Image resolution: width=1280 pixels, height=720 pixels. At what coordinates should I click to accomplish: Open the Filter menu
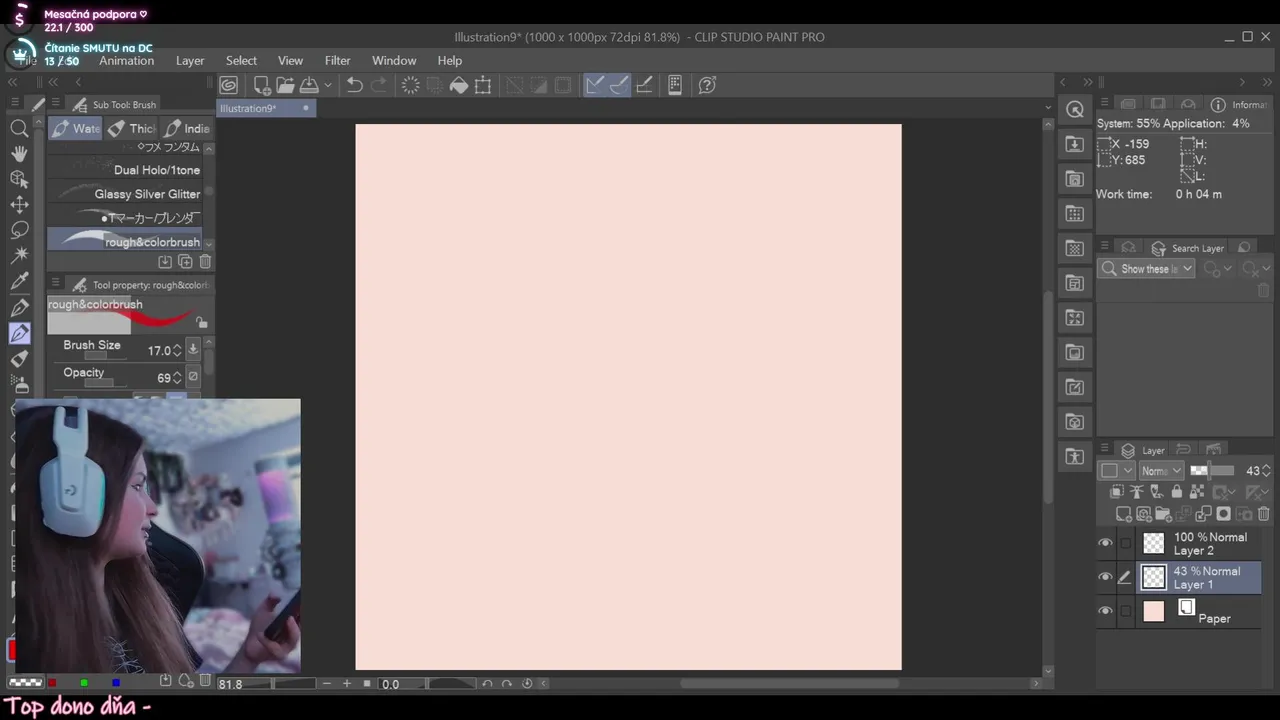click(338, 61)
